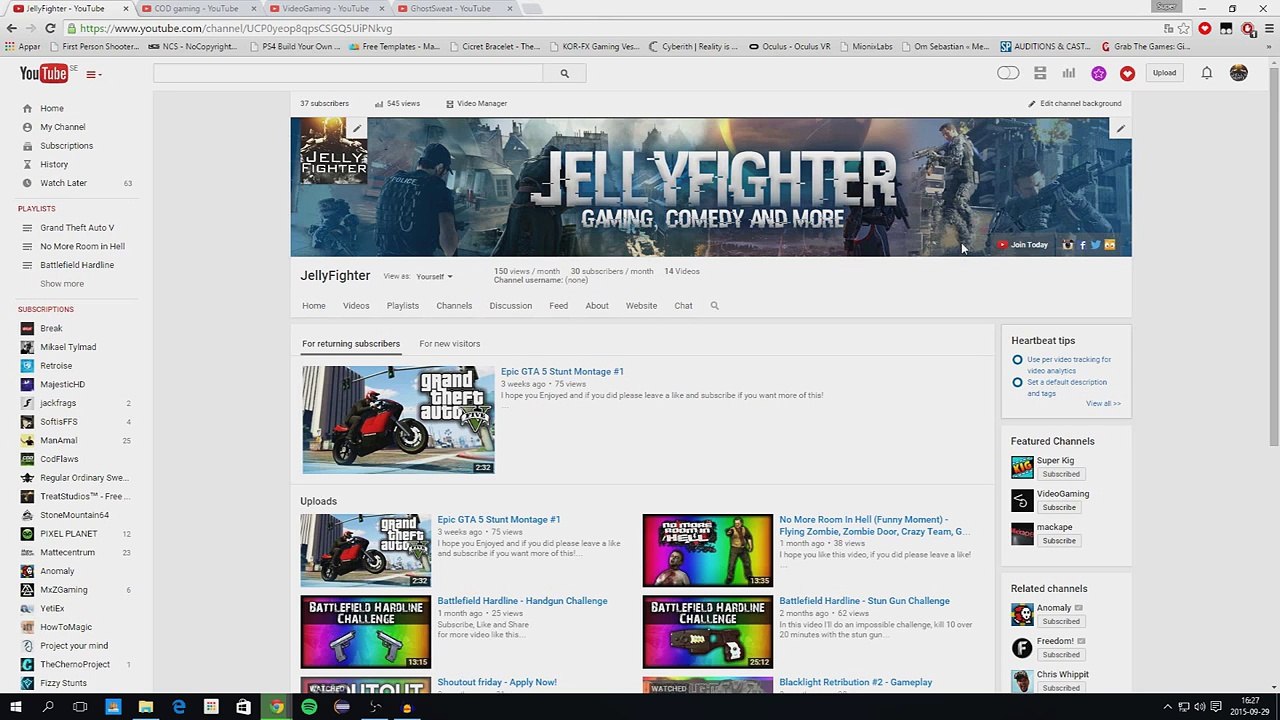Open the video manager stacked icon in header
1280x720 pixels.
click(1040, 73)
